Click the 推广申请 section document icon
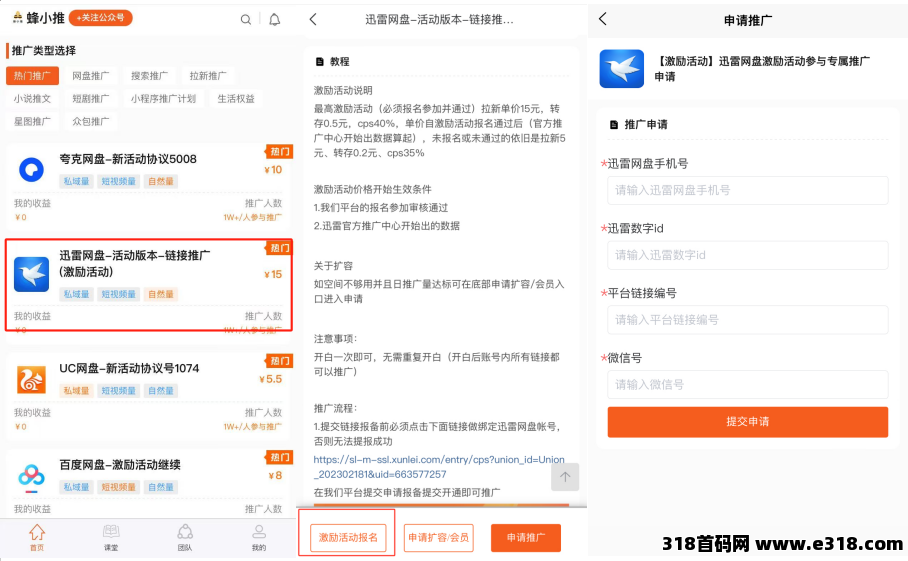908x561 pixels. [x=614, y=124]
